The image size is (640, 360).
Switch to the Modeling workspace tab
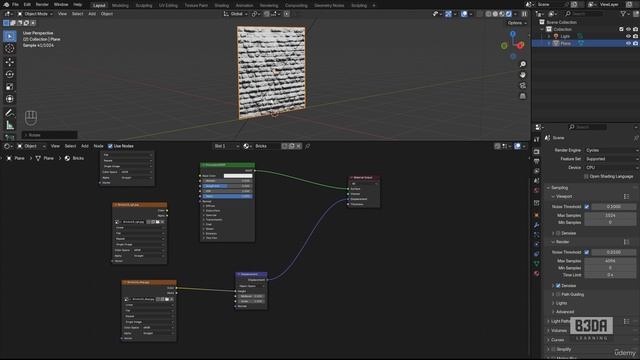pos(120,6)
